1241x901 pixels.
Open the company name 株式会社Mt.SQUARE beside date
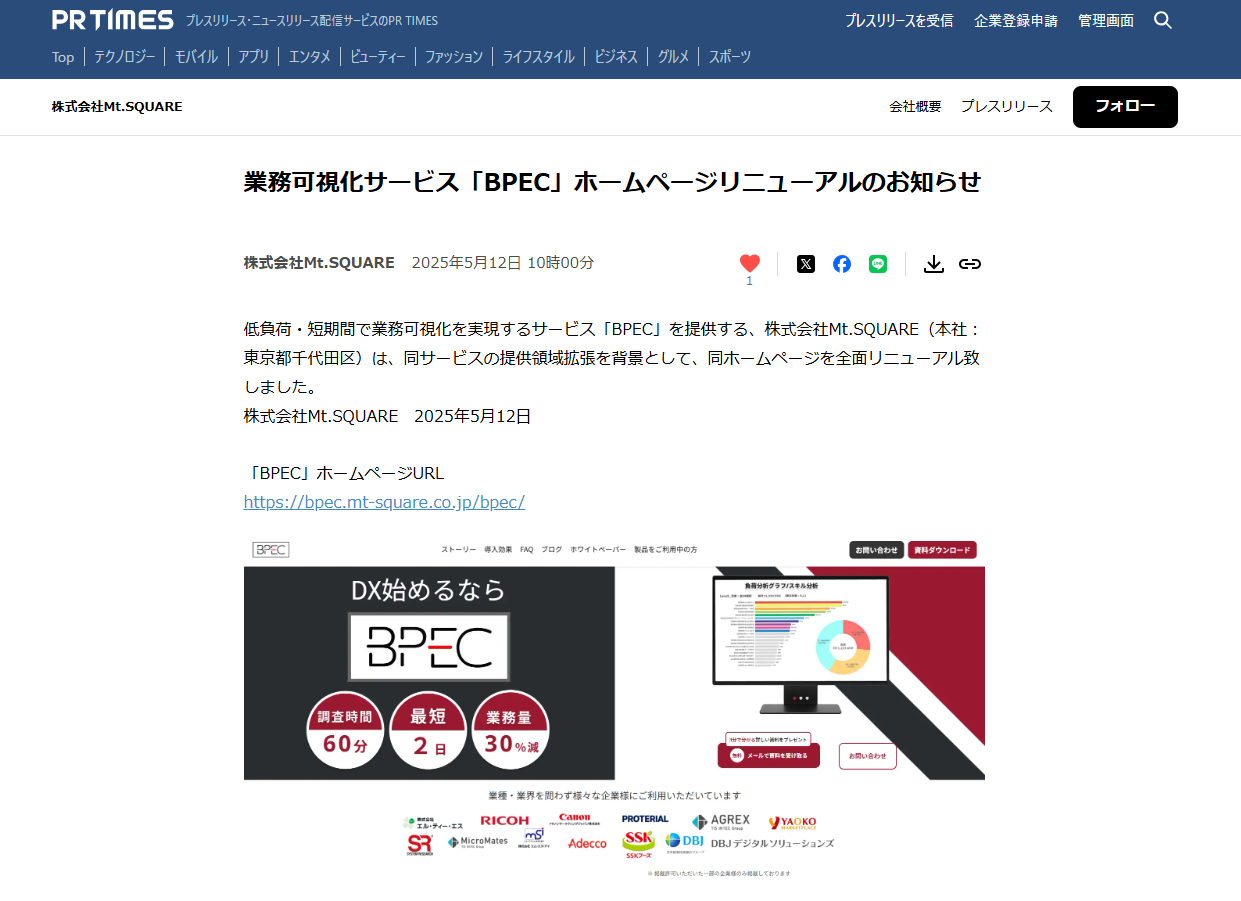[x=319, y=263]
